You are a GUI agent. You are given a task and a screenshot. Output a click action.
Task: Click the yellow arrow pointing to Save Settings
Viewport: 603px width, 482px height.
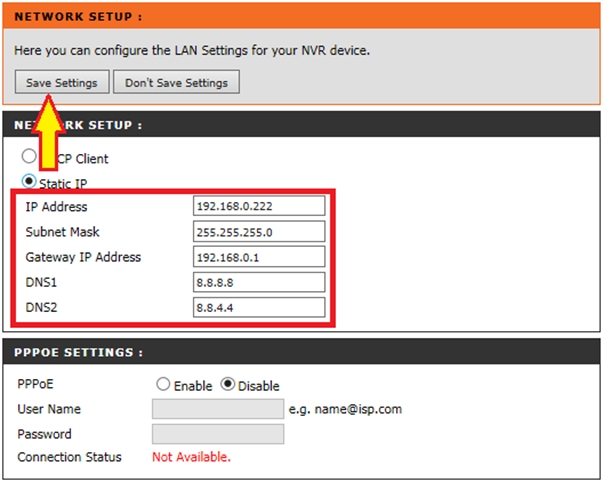[x=47, y=125]
